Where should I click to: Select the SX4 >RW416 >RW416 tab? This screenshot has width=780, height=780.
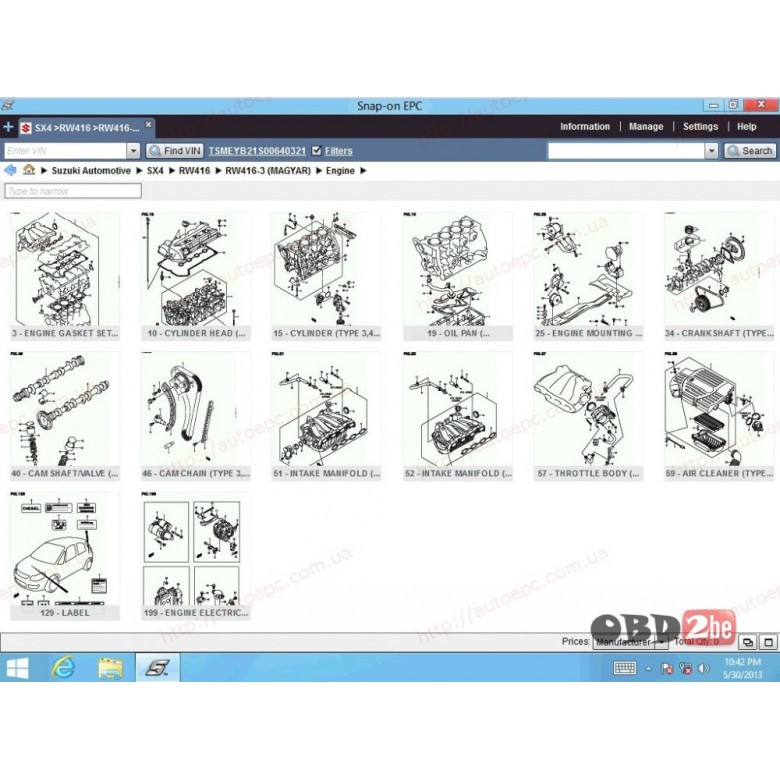tap(87, 128)
